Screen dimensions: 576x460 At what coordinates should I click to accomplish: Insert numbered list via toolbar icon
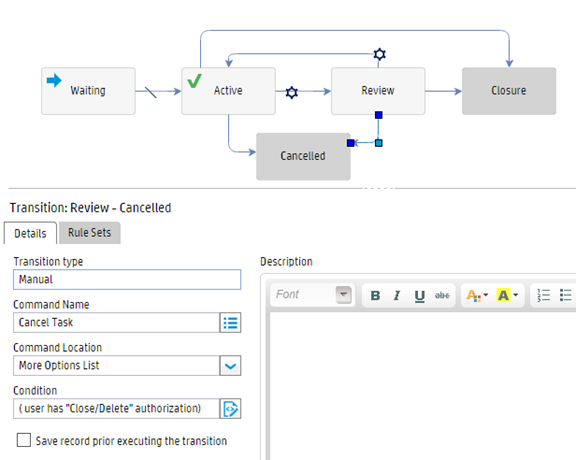pyautogui.click(x=543, y=295)
